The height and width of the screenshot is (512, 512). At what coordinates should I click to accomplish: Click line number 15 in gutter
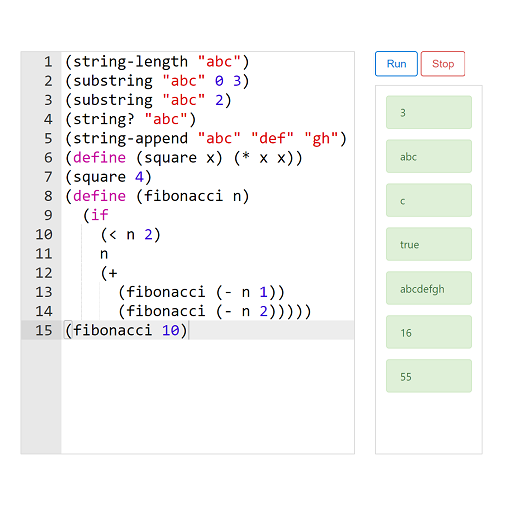(x=44, y=331)
